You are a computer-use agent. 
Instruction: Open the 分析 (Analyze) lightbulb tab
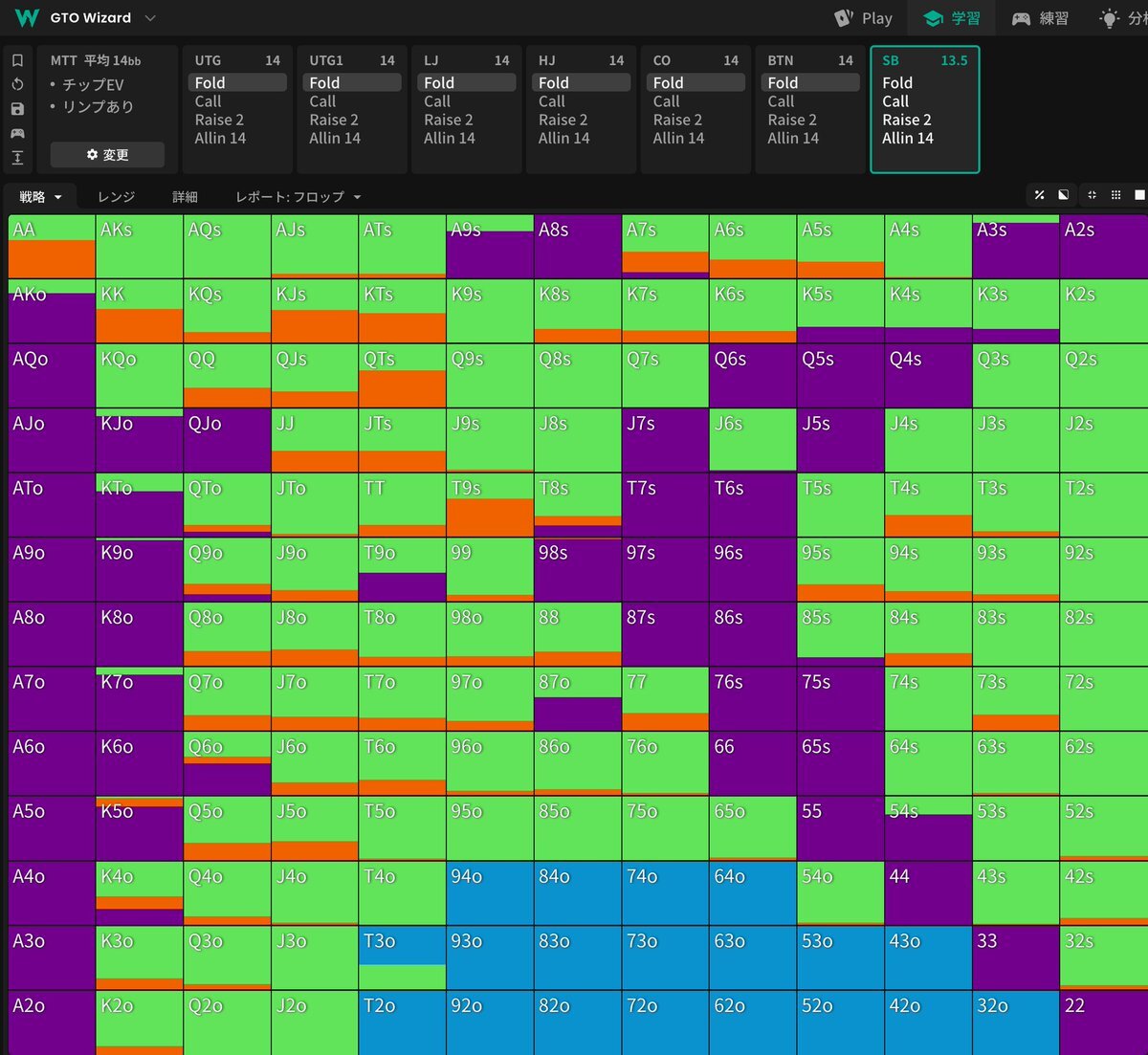(x=1122, y=18)
